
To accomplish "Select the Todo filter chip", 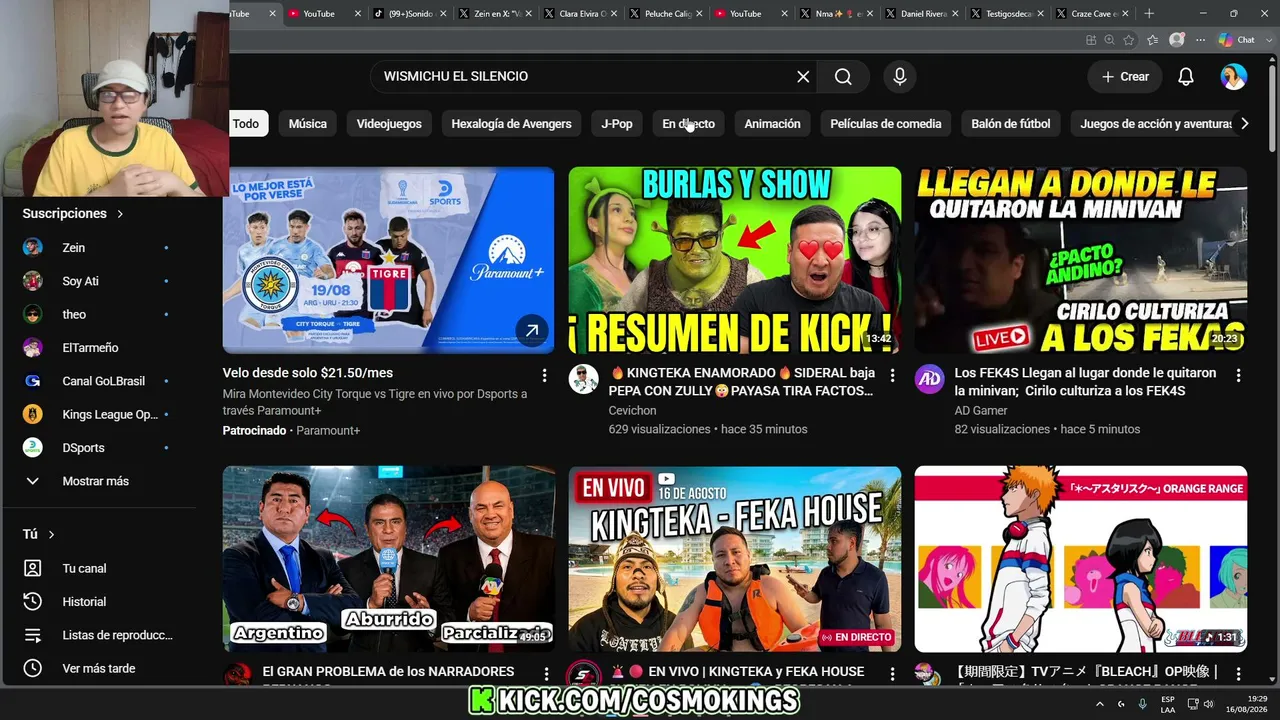I will coord(246,124).
